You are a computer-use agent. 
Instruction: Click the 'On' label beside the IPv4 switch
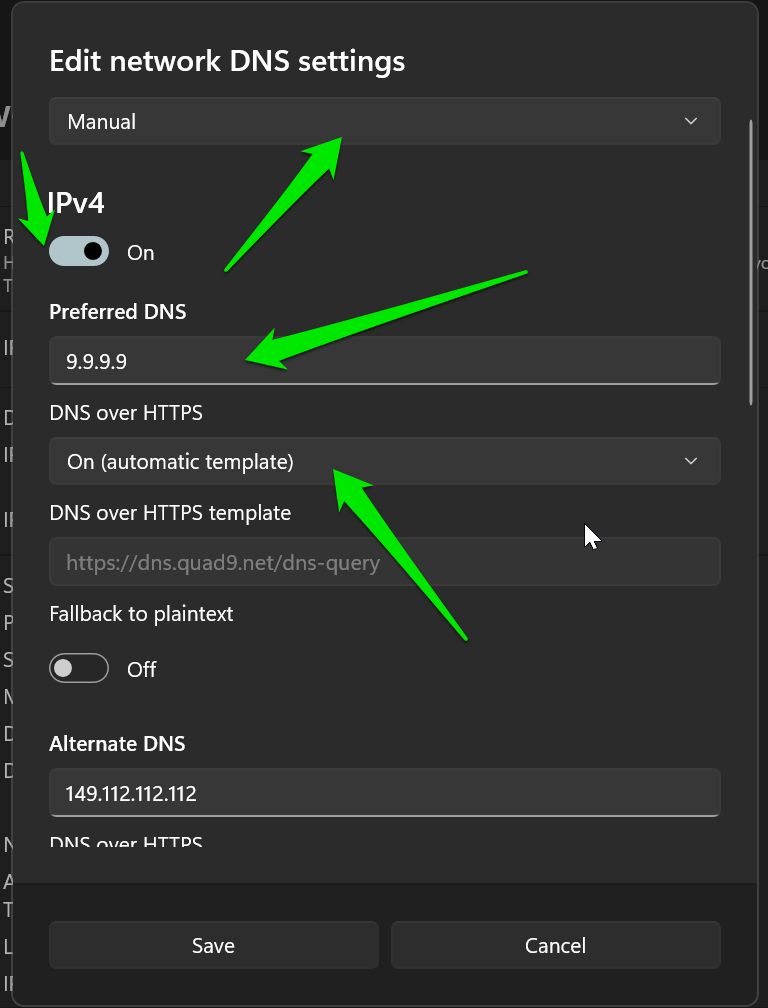click(x=141, y=253)
